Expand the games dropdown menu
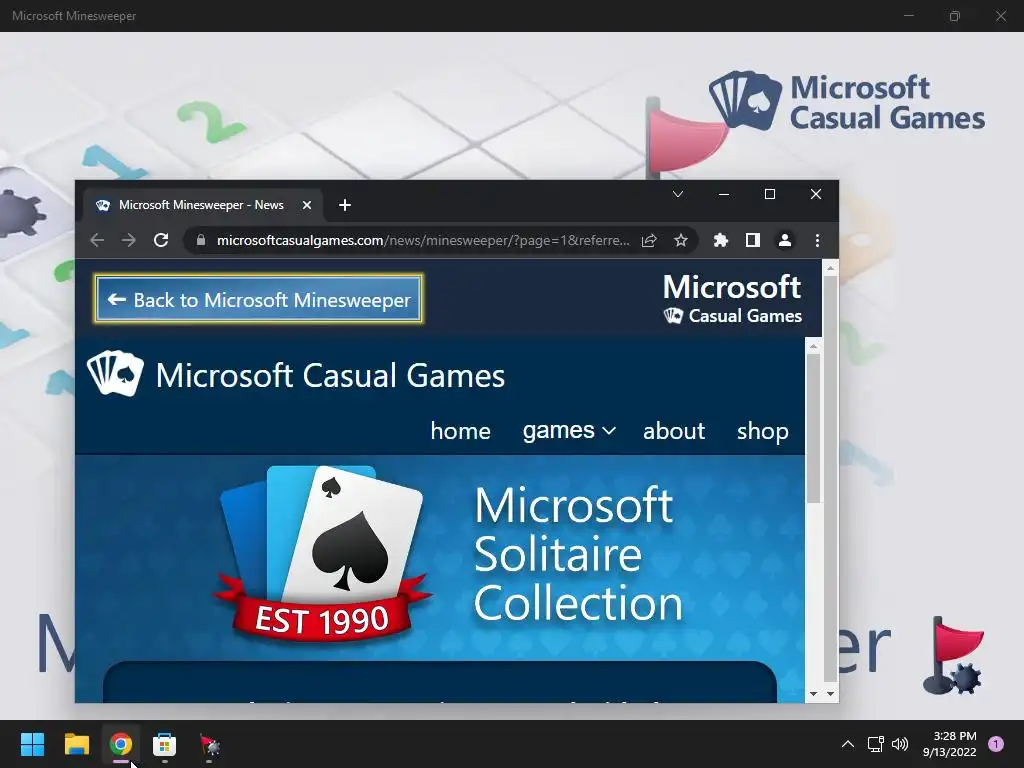1024x768 pixels. (x=569, y=431)
